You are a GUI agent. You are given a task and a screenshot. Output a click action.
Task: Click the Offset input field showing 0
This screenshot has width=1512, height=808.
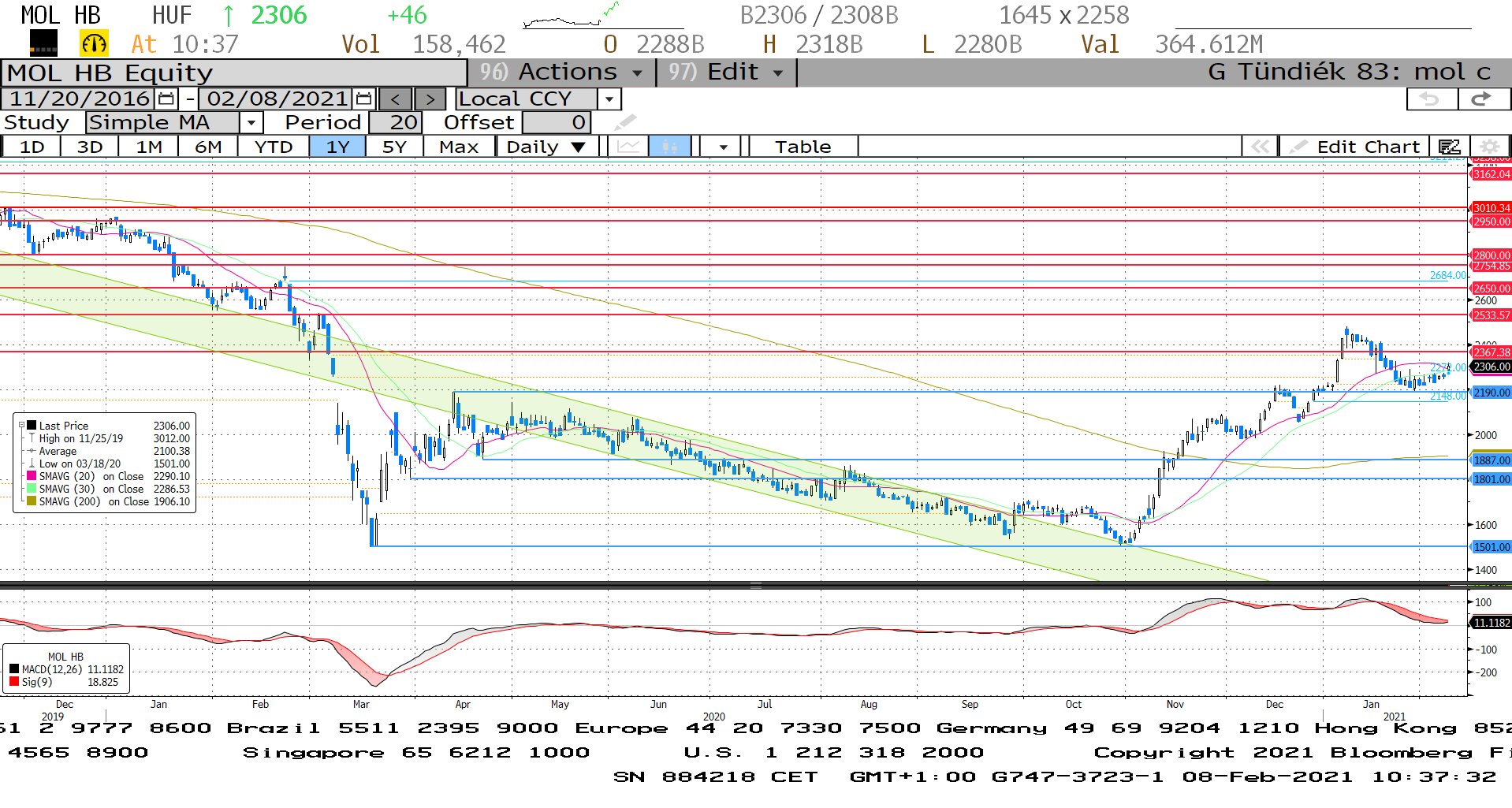pos(556,123)
